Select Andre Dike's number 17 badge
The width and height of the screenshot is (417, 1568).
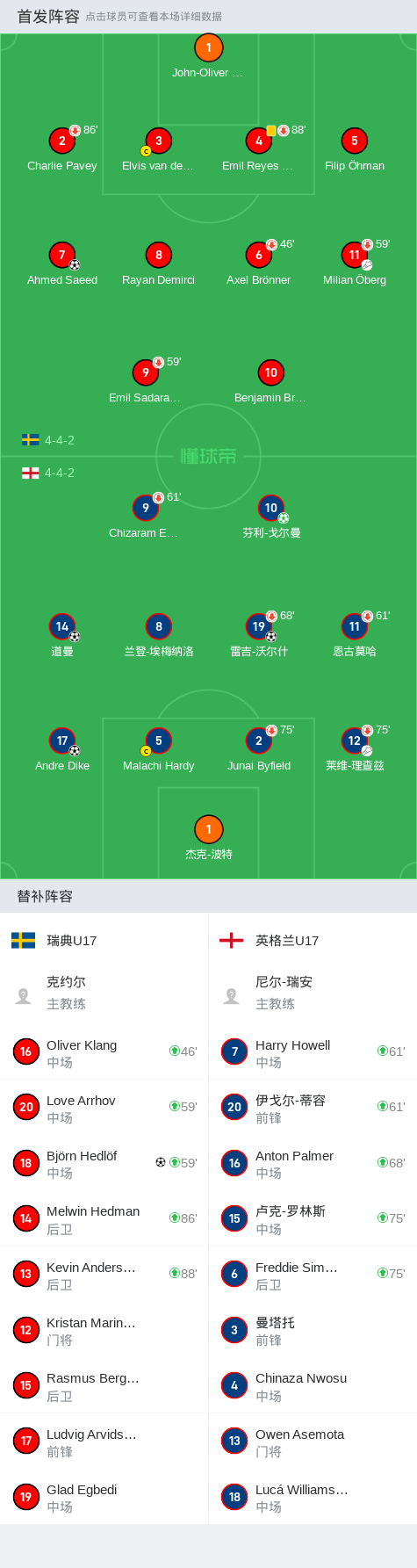coord(62,741)
